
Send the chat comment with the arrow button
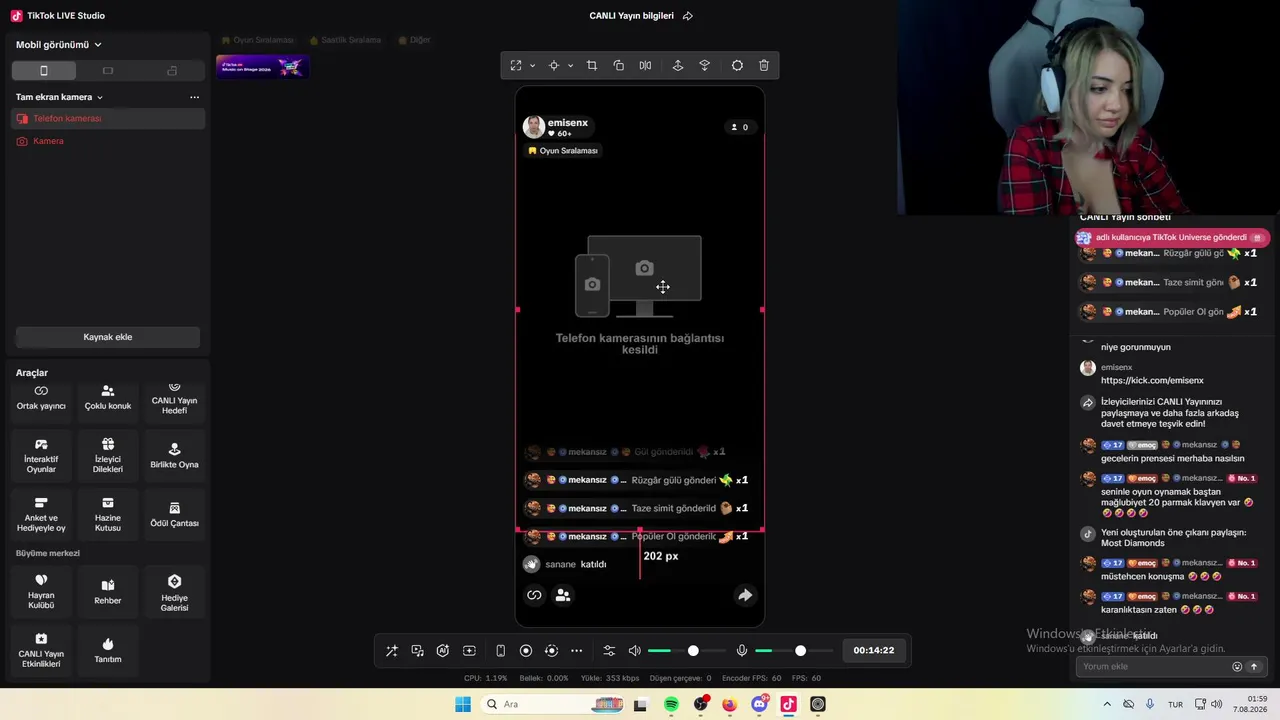pyautogui.click(x=1254, y=667)
